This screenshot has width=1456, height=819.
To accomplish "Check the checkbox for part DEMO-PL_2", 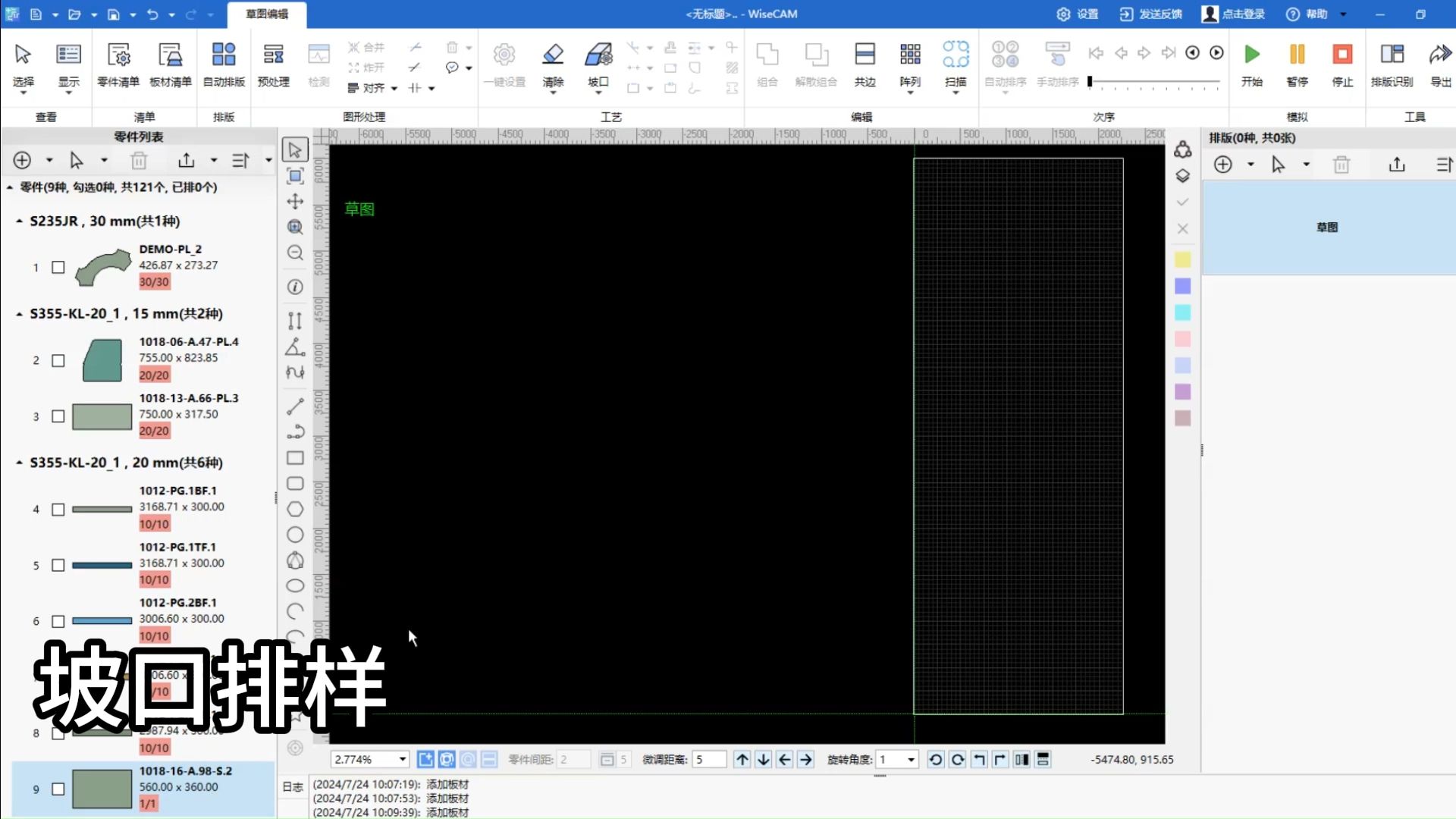I will pyautogui.click(x=58, y=267).
